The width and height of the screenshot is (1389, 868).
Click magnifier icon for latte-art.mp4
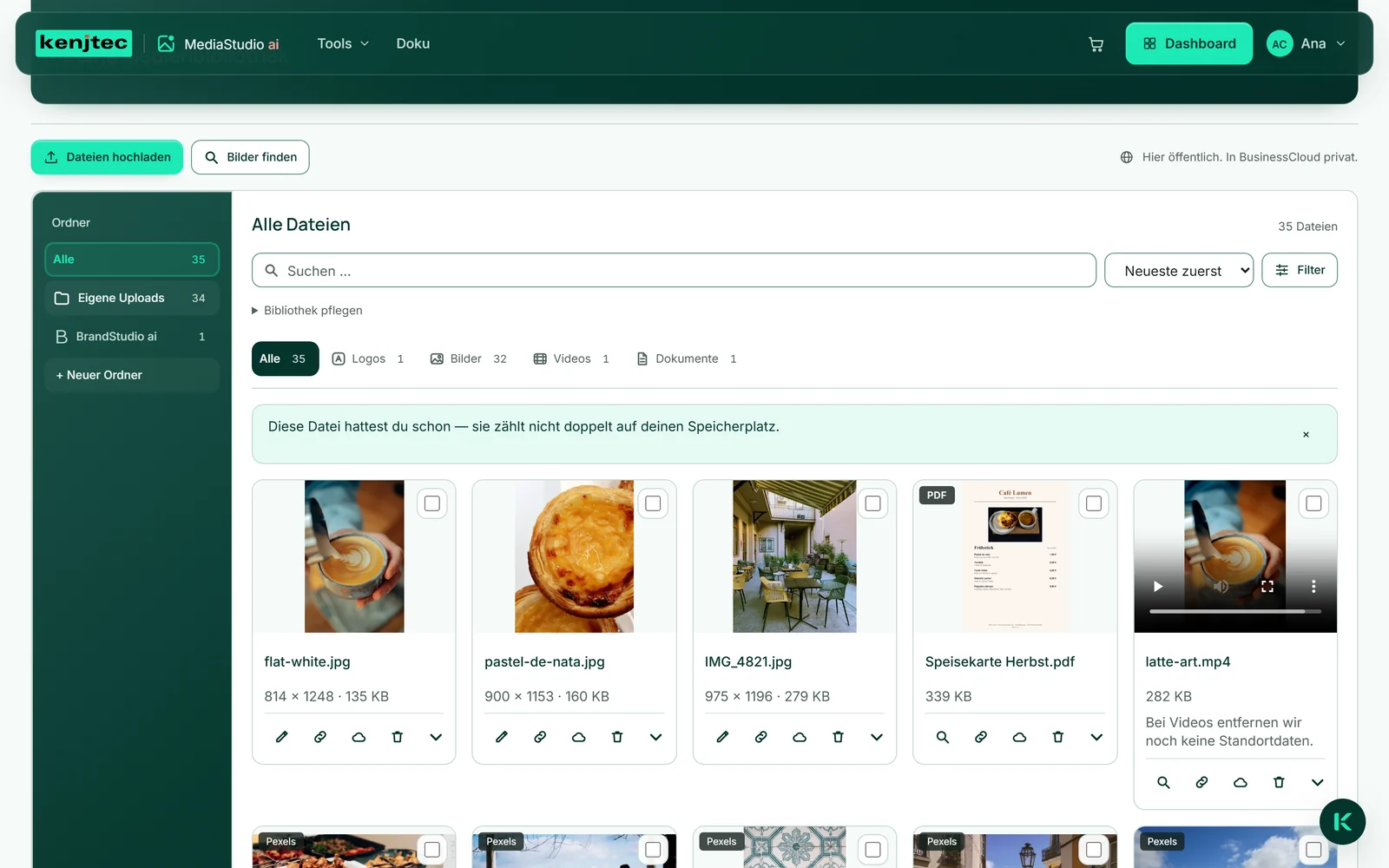pos(1163,782)
